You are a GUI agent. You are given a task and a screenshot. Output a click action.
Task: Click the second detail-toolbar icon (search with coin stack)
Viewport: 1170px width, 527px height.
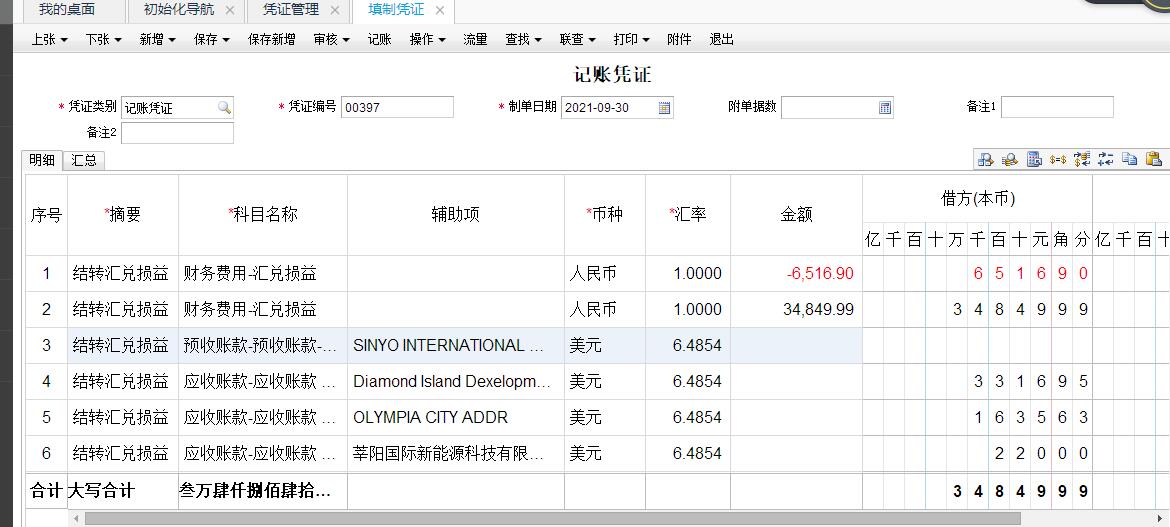[x=1010, y=159]
